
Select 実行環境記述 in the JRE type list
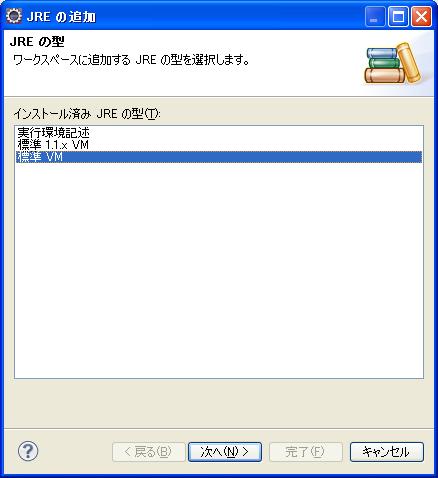click(53, 133)
